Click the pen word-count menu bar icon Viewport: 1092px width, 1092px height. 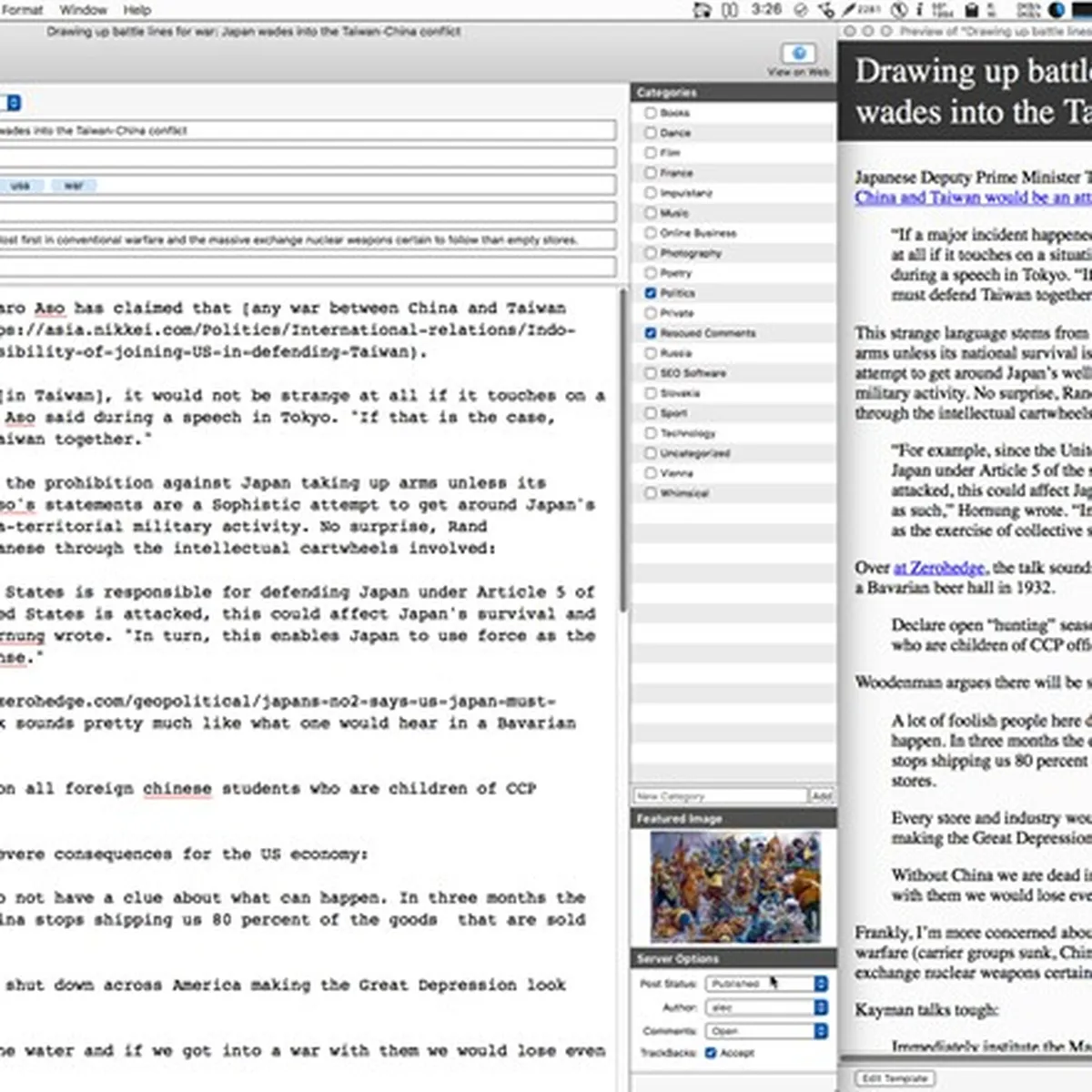tap(860, 10)
